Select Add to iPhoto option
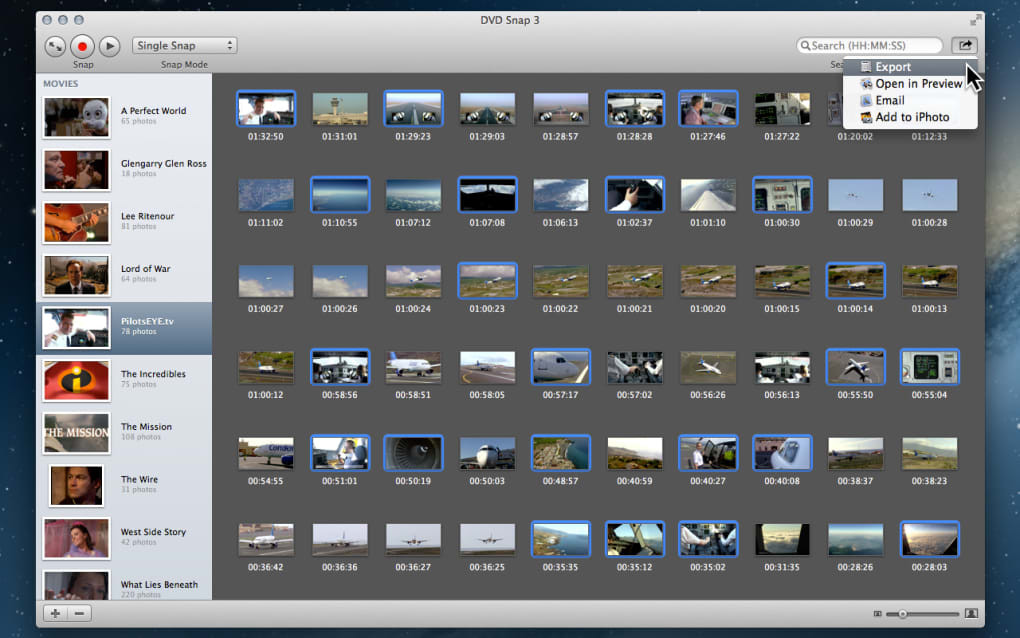1020x638 pixels. pyautogui.click(x=911, y=117)
